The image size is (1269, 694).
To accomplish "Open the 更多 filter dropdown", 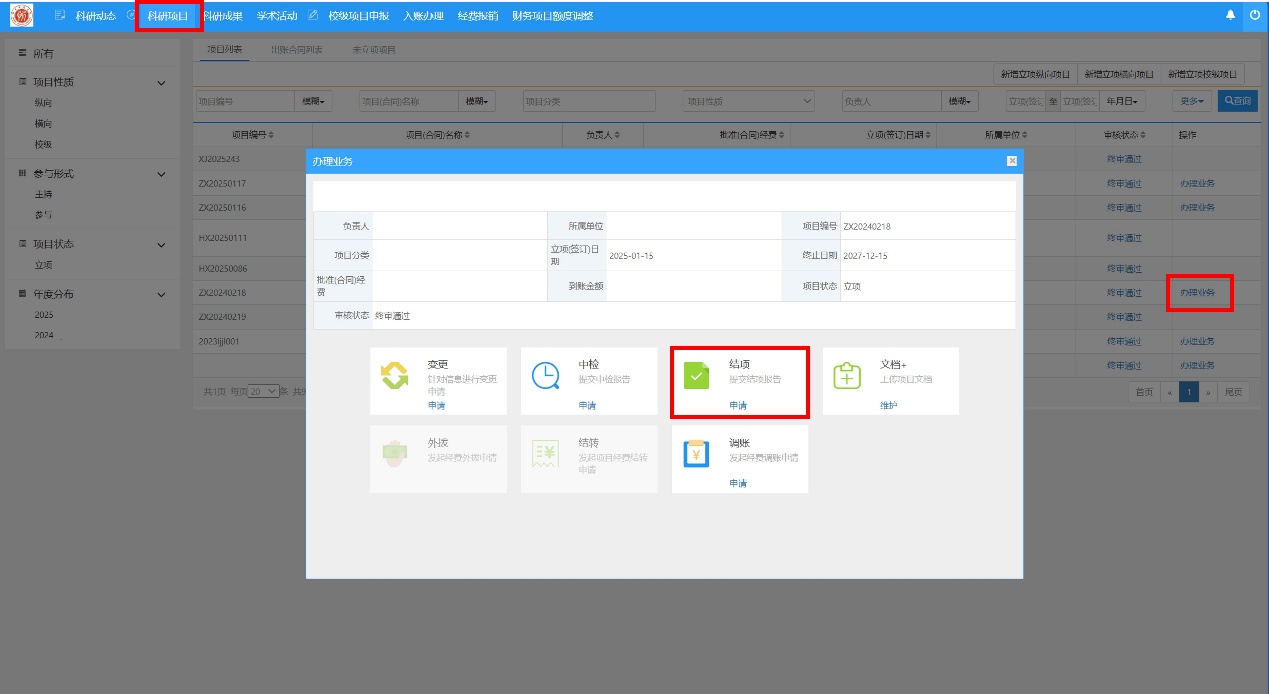I will tap(1191, 101).
